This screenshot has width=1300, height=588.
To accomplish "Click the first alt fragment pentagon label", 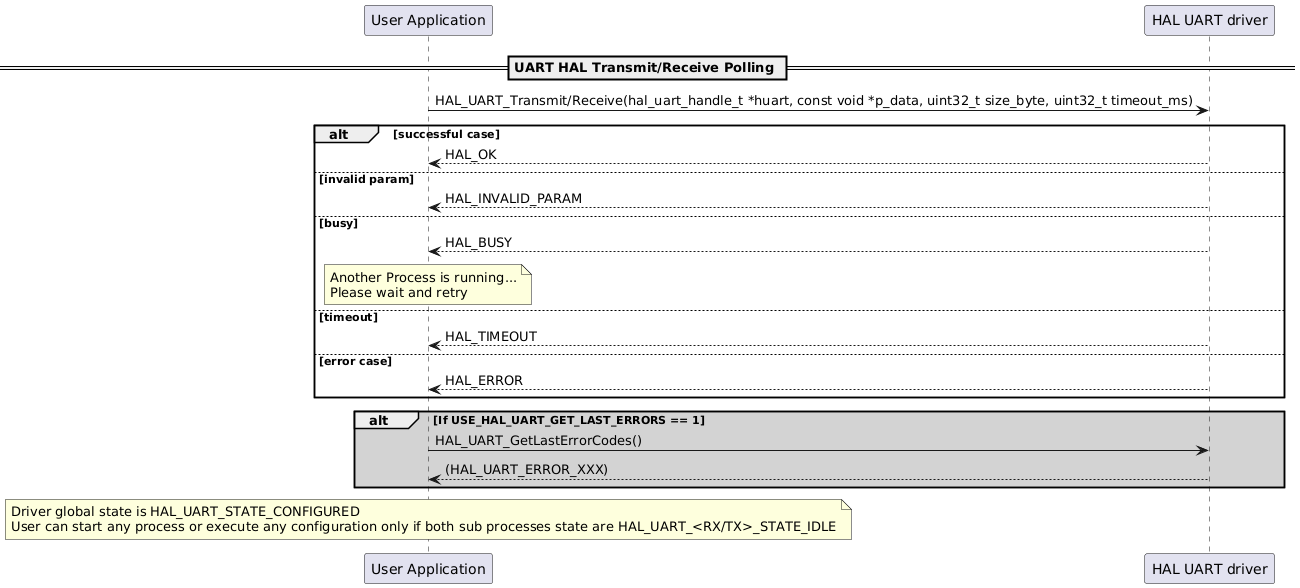I will pyautogui.click(x=340, y=133).
